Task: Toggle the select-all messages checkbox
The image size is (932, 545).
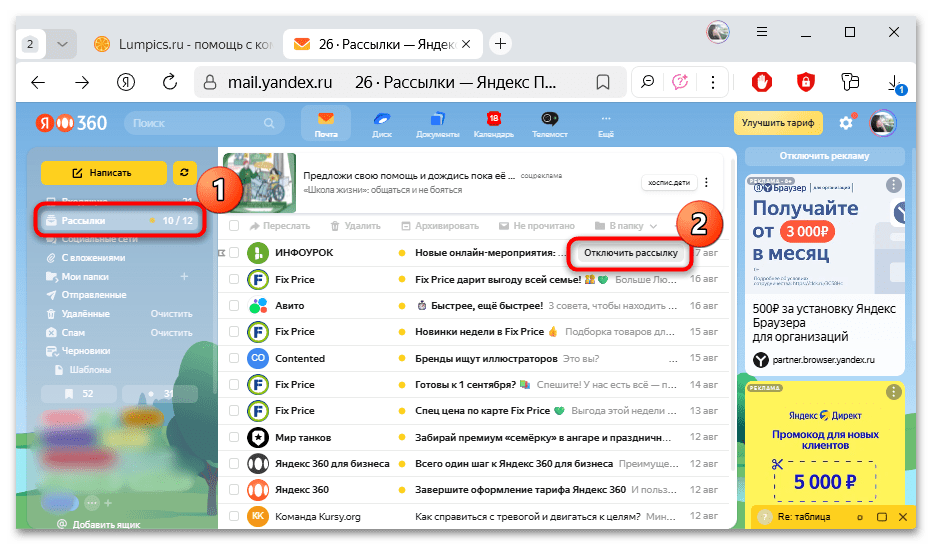Action: coord(234,226)
